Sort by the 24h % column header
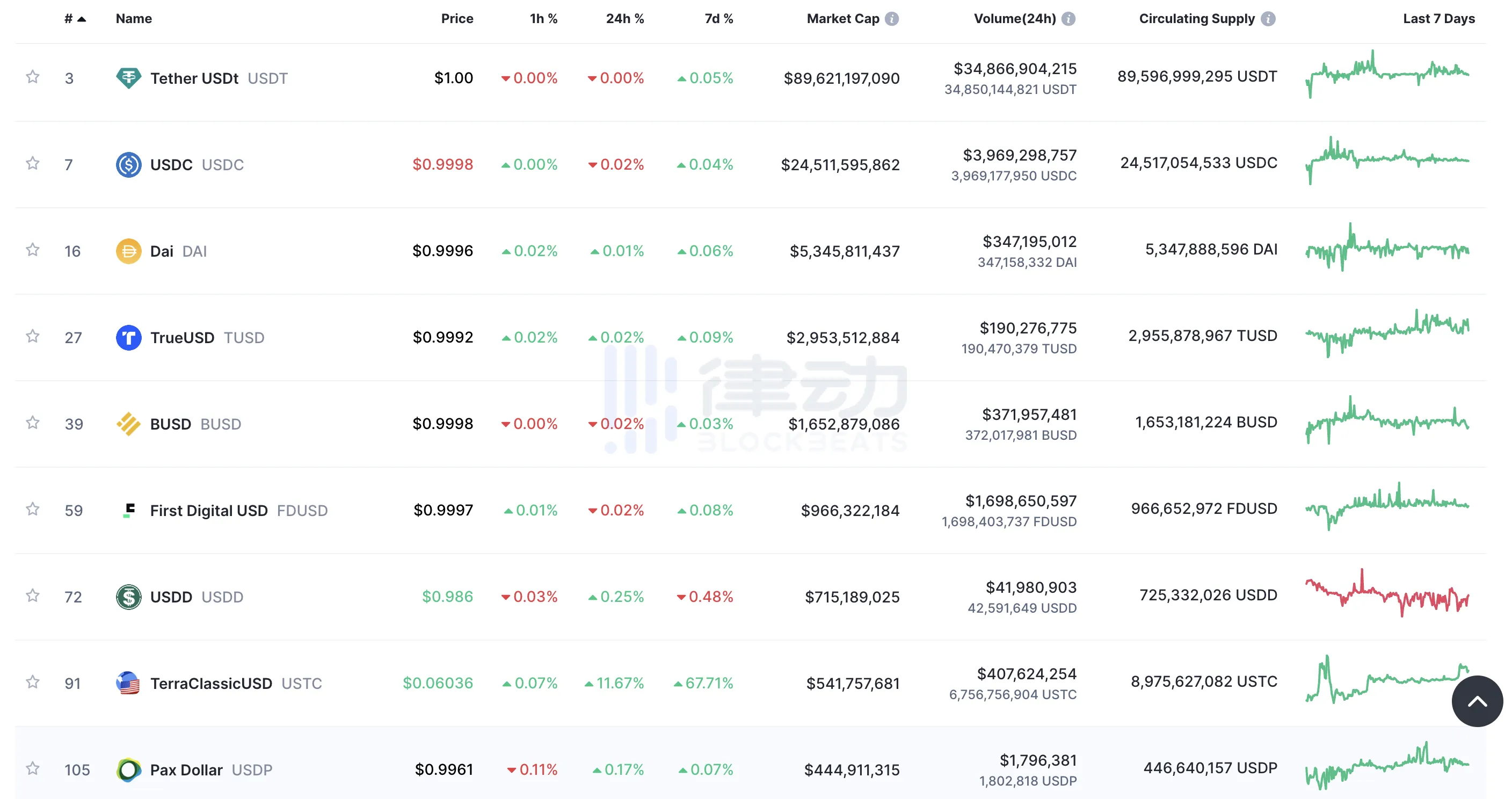Screen dimensions: 1512x799 (x=624, y=19)
